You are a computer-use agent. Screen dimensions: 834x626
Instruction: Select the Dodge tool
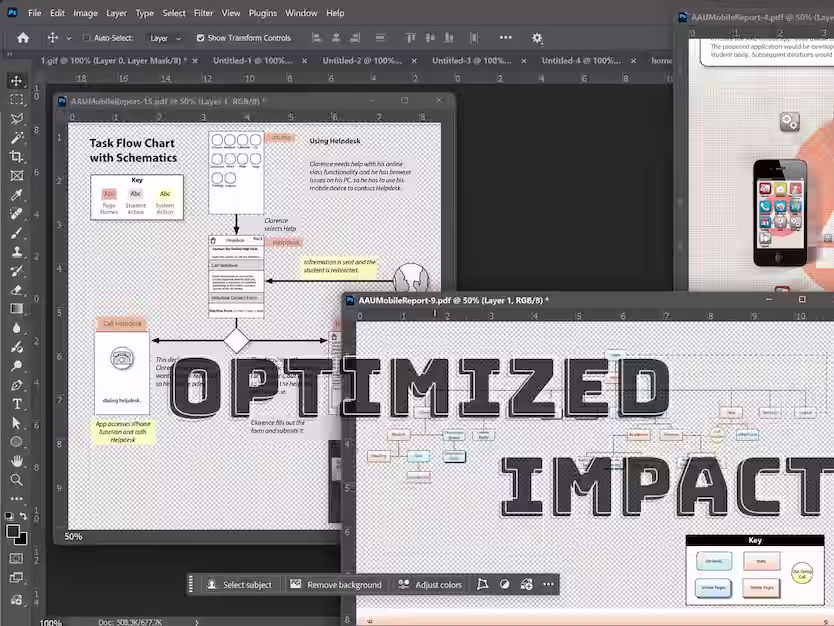(x=16, y=366)
